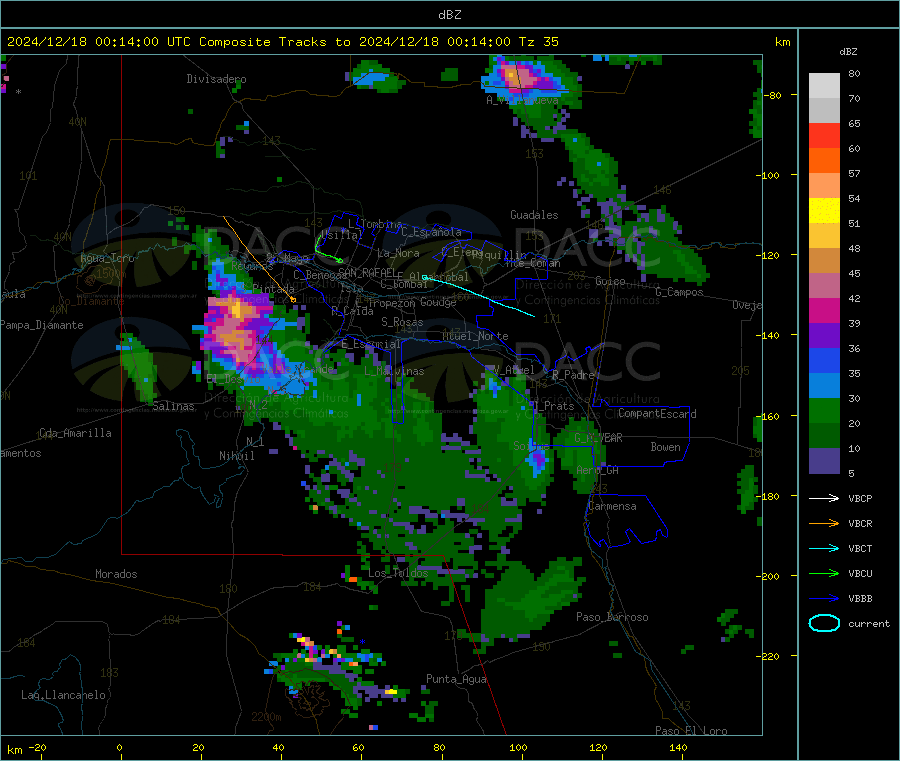The width and height of the screenshot is (900, 761).
Task: Click the blue VBBB arrow in legend
Action: 824,598
